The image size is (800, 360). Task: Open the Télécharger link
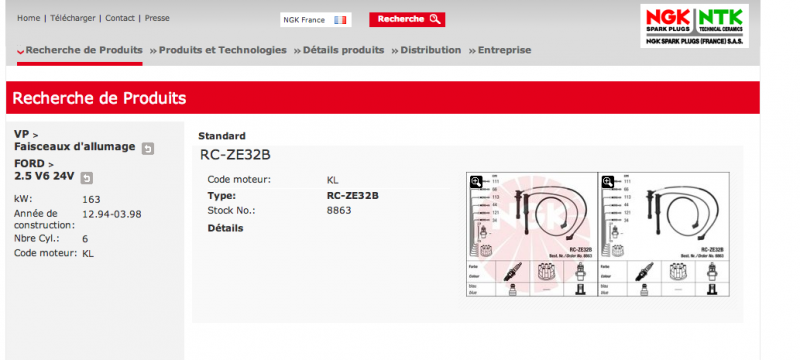point(73,18)
